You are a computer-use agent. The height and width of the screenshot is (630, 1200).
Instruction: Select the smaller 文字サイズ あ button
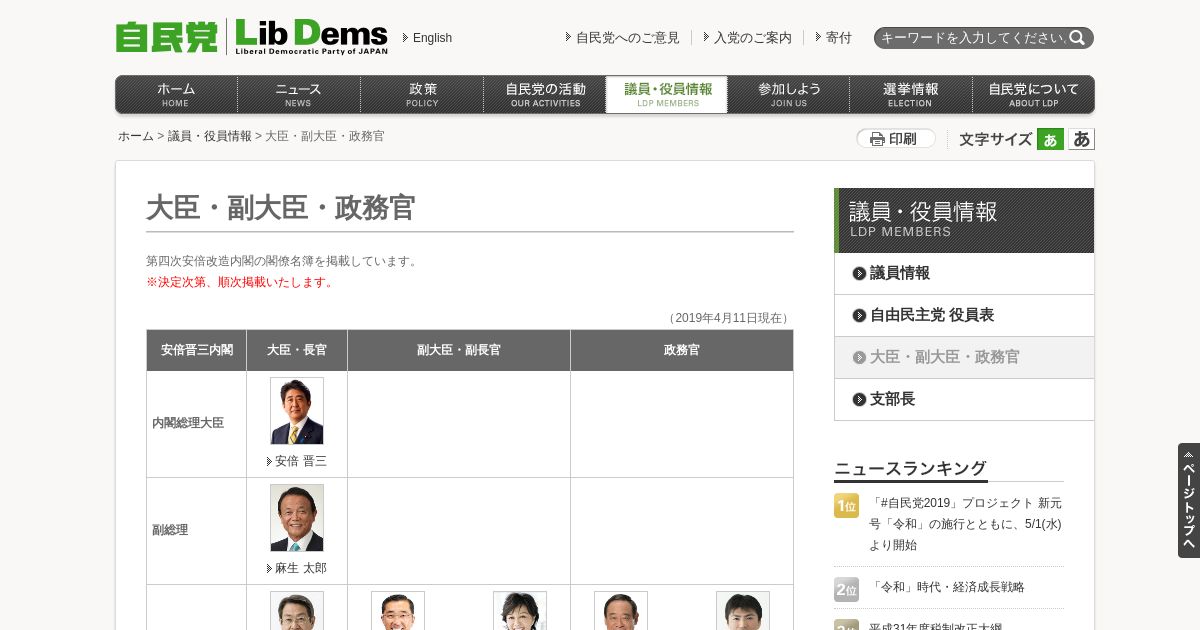[x=1050, y=139]
